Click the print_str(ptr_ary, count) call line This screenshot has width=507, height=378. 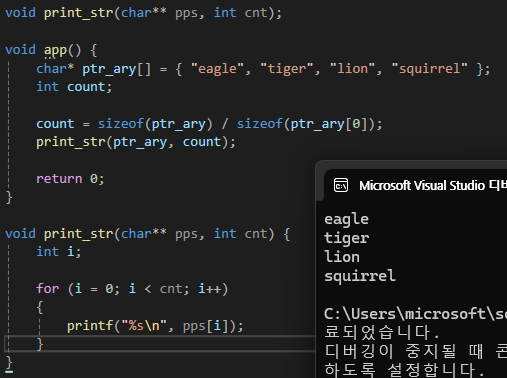(x=136, y=142)
